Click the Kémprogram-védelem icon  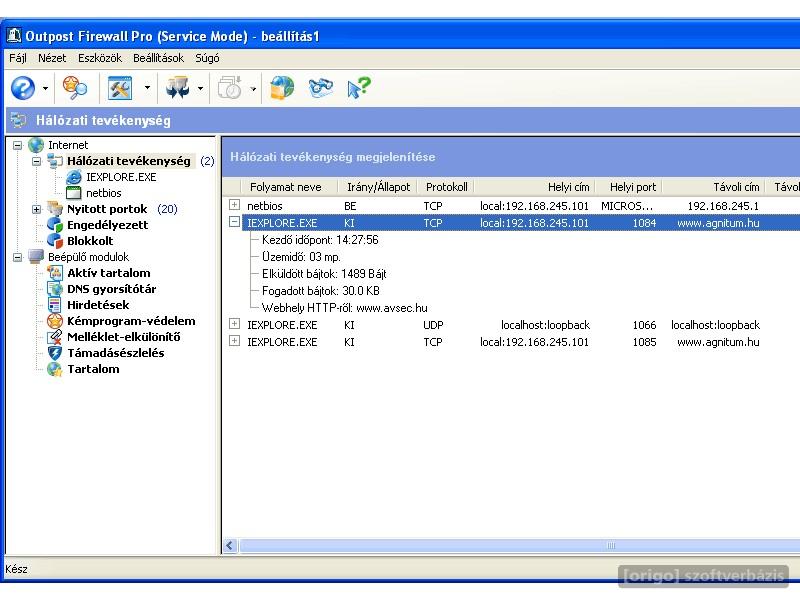55,320
